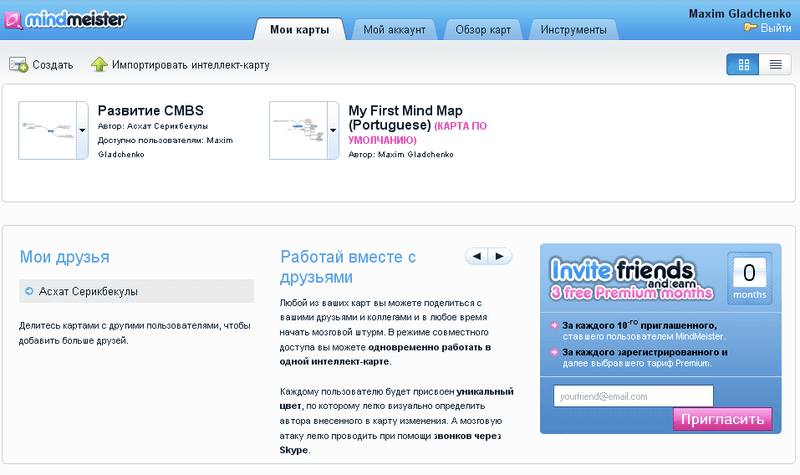Select friend Асхат Серикбекулы in list
The image size is (800, 475).
(136, 291)
